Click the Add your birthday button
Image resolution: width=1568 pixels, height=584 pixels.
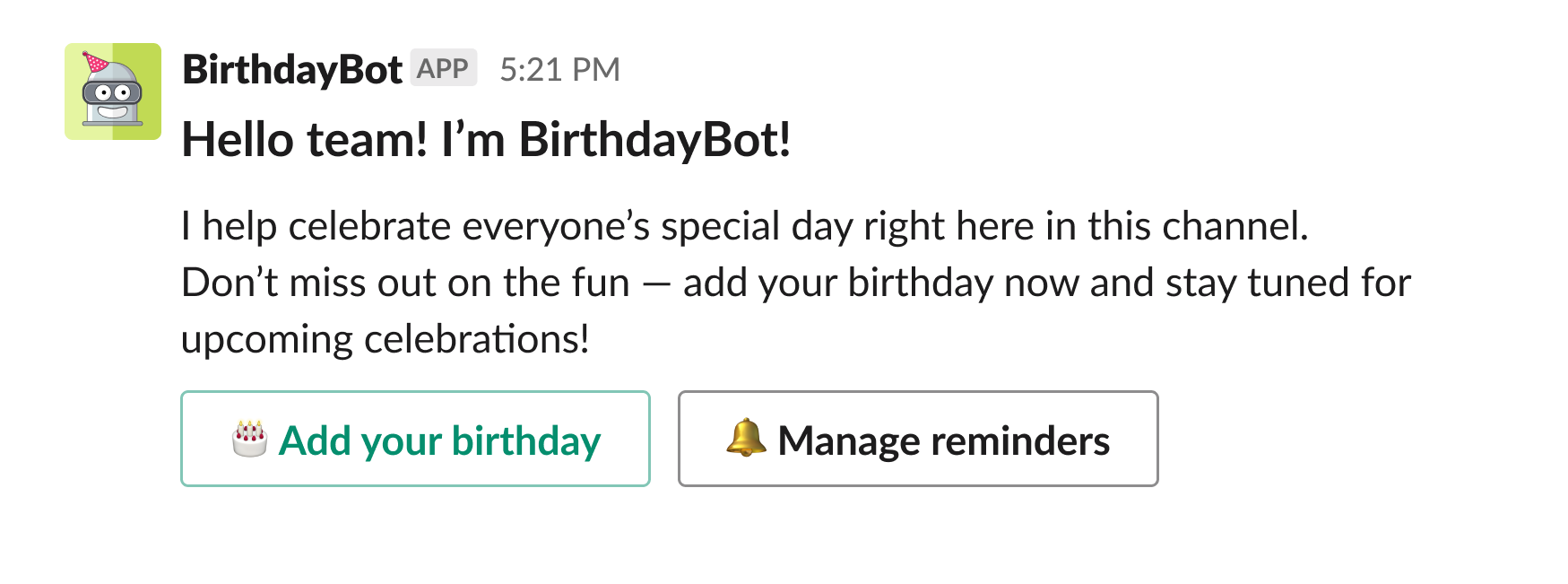(x=415, y=440)
